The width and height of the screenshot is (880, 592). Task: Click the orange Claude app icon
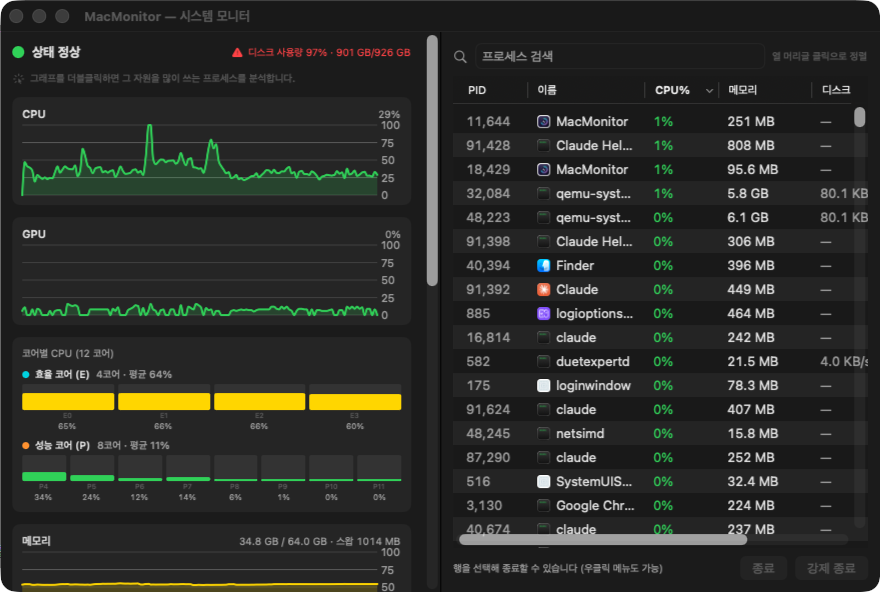pyautogui.click(x=543, y=290)
